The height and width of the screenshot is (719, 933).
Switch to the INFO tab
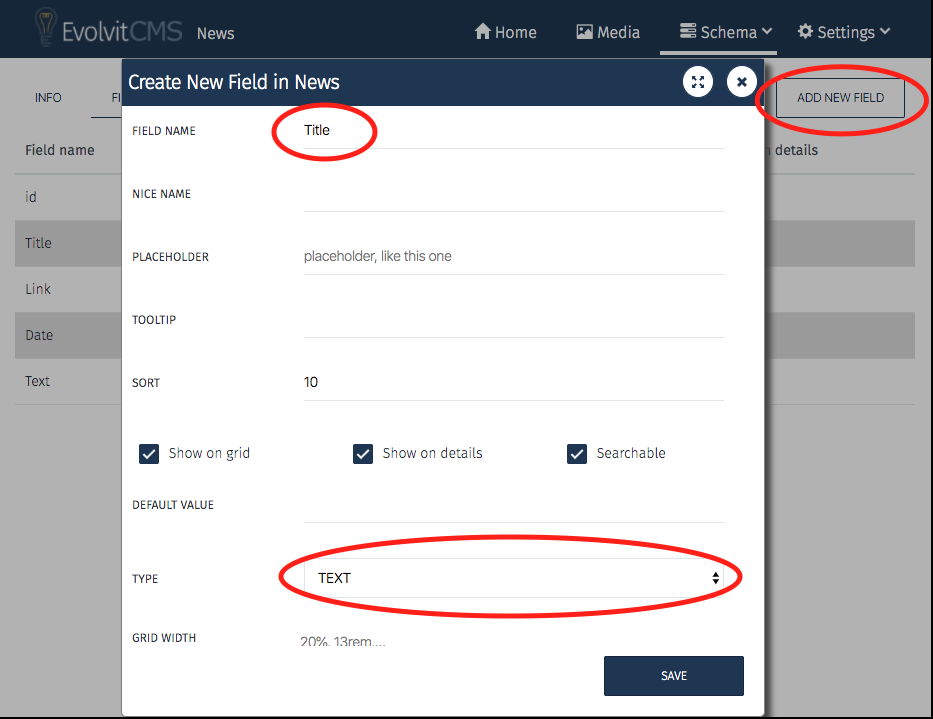[48, 98]
